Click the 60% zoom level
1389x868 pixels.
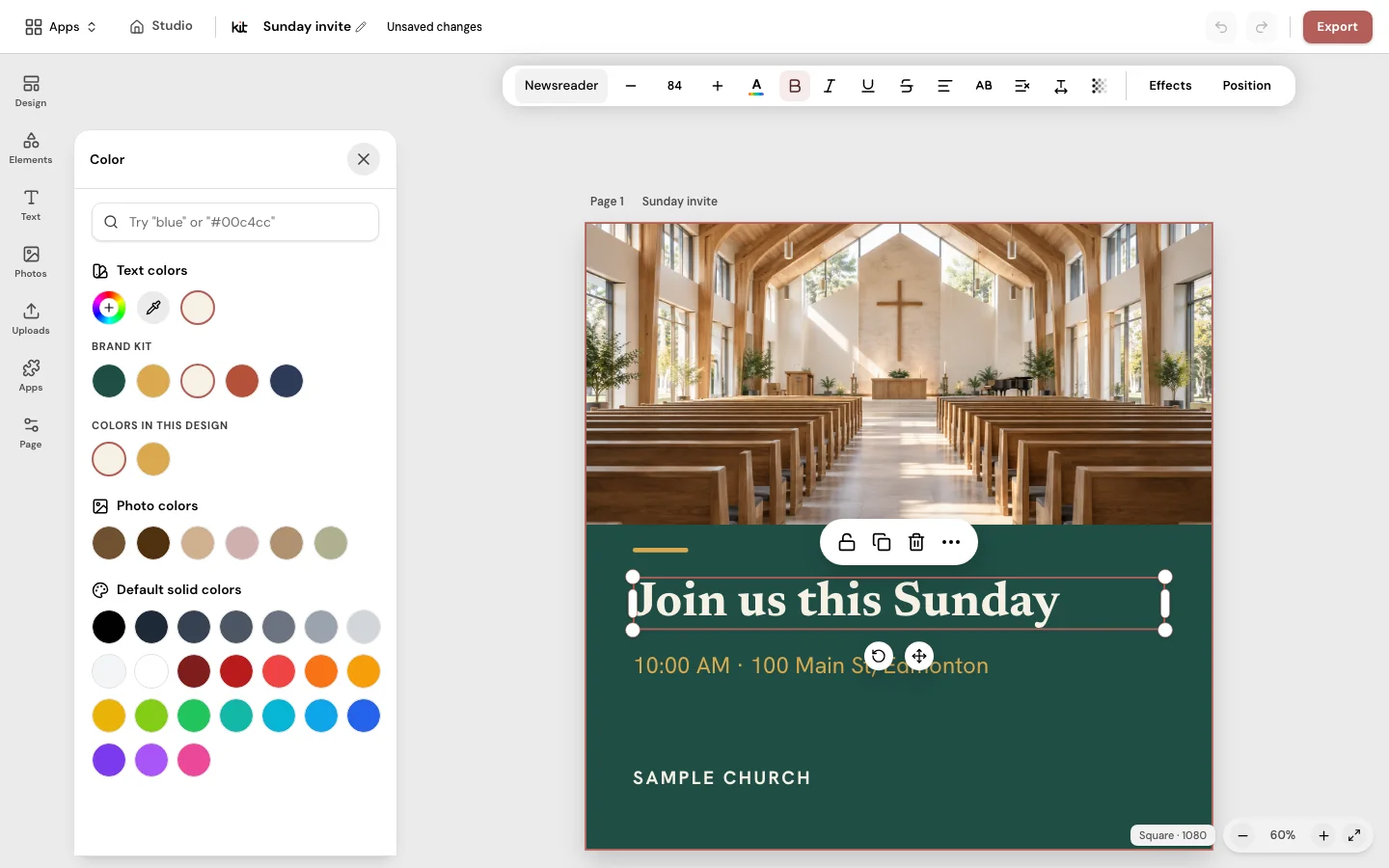click(x=1283, y=835)
